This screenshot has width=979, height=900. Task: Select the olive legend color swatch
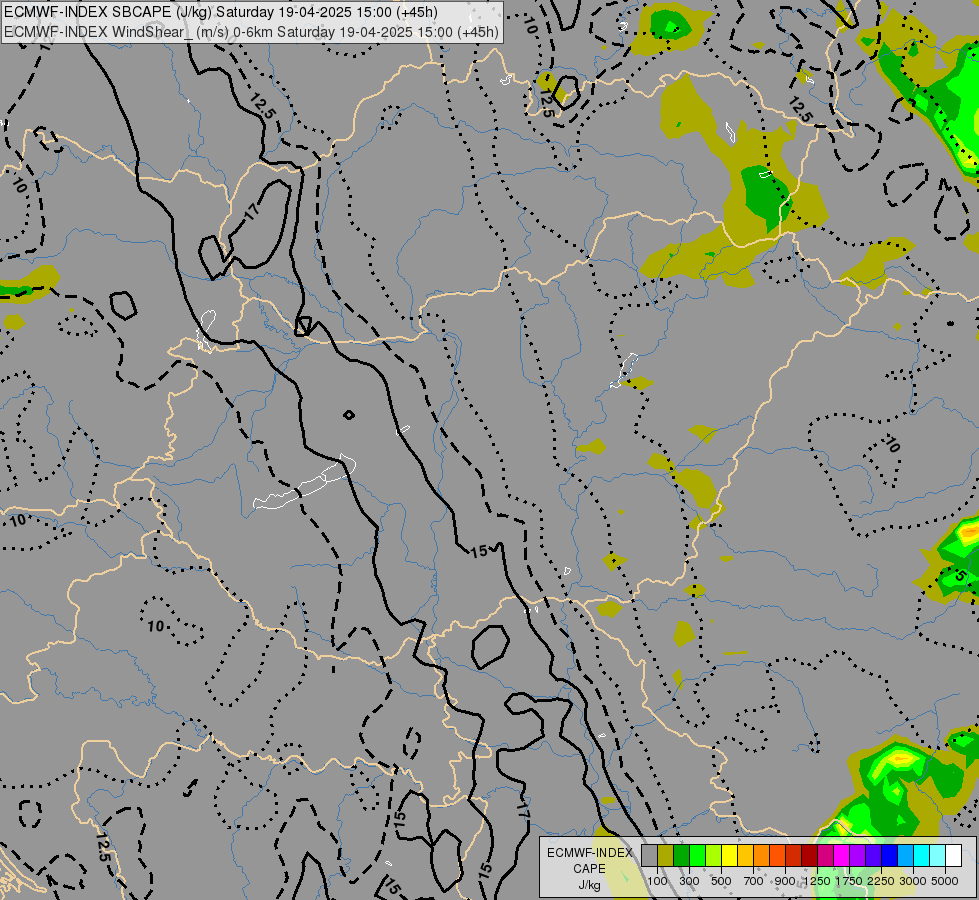[666, 855]
